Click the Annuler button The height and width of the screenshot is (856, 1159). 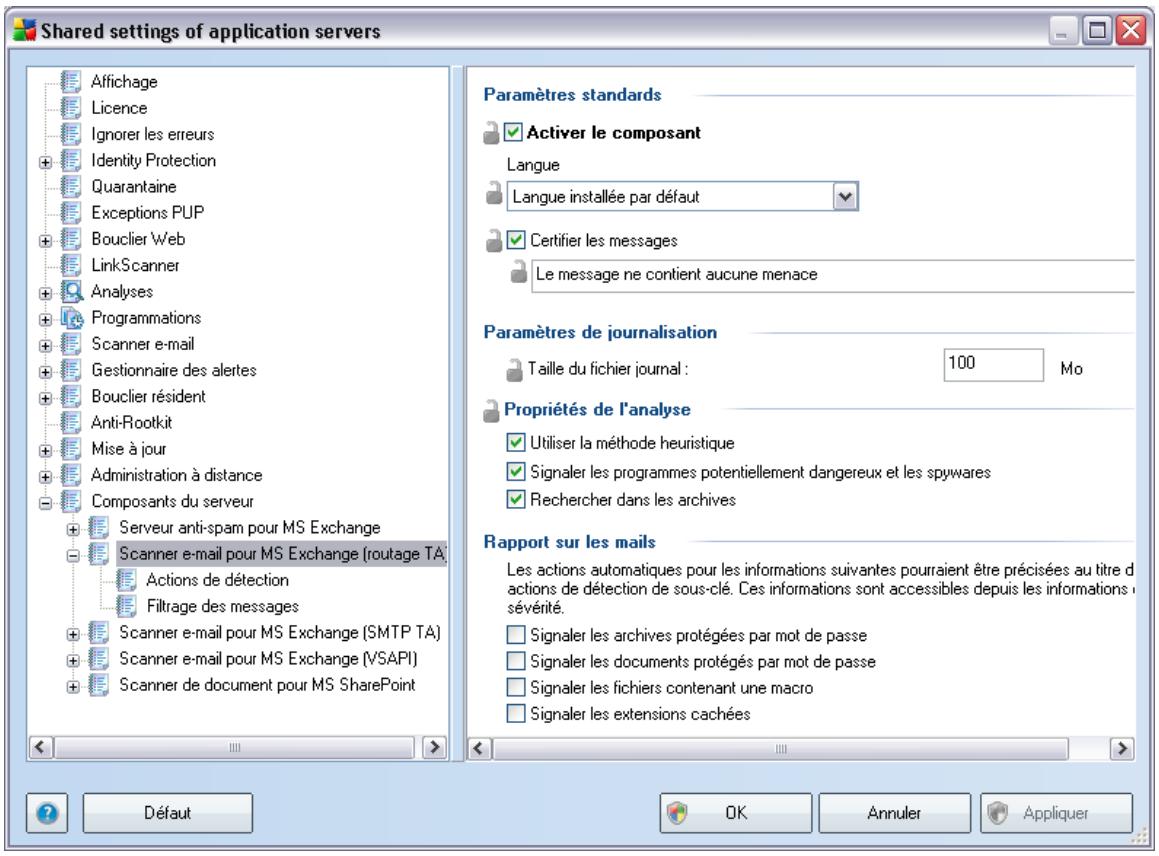pos(894,813)
